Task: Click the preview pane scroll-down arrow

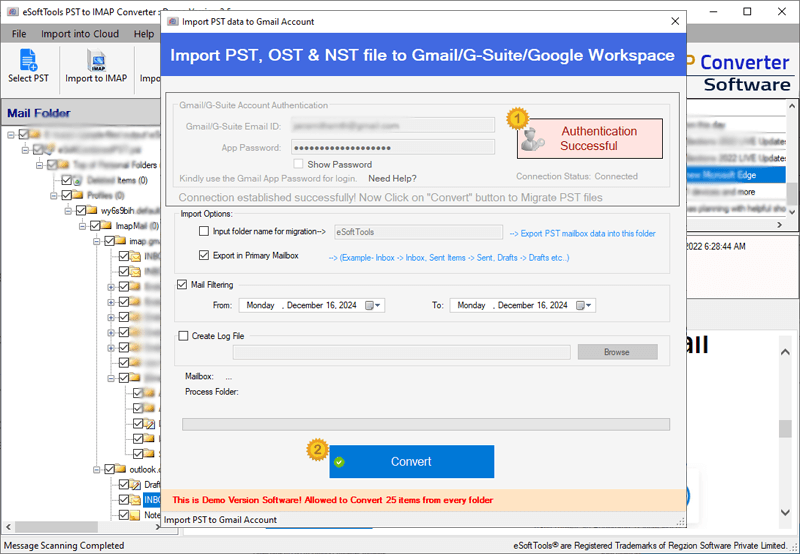Action: pyautogui.click(x=785, y=512)
